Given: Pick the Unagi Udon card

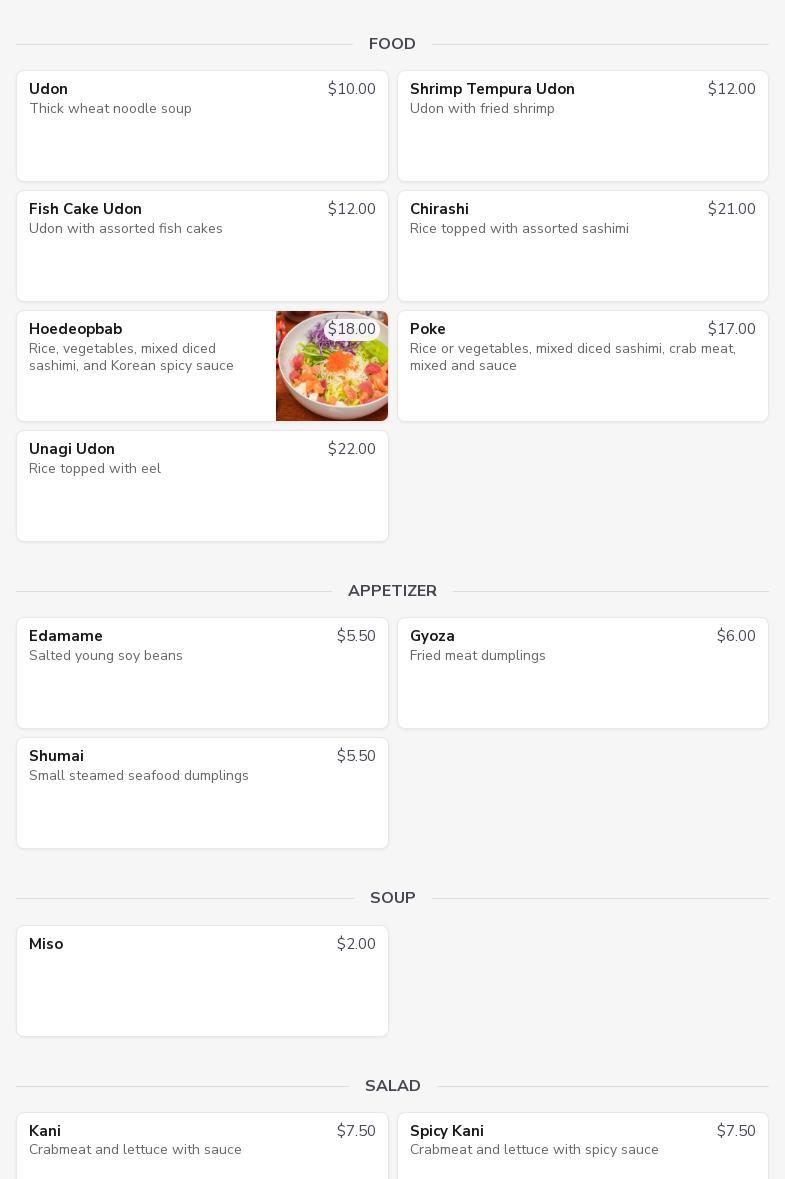Looking at the screenshot, I should click(x=202, y=486).
